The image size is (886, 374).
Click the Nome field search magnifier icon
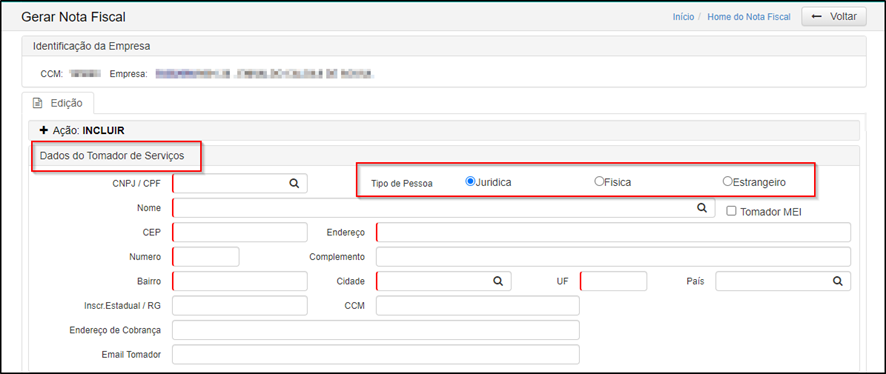pos(702,208)
